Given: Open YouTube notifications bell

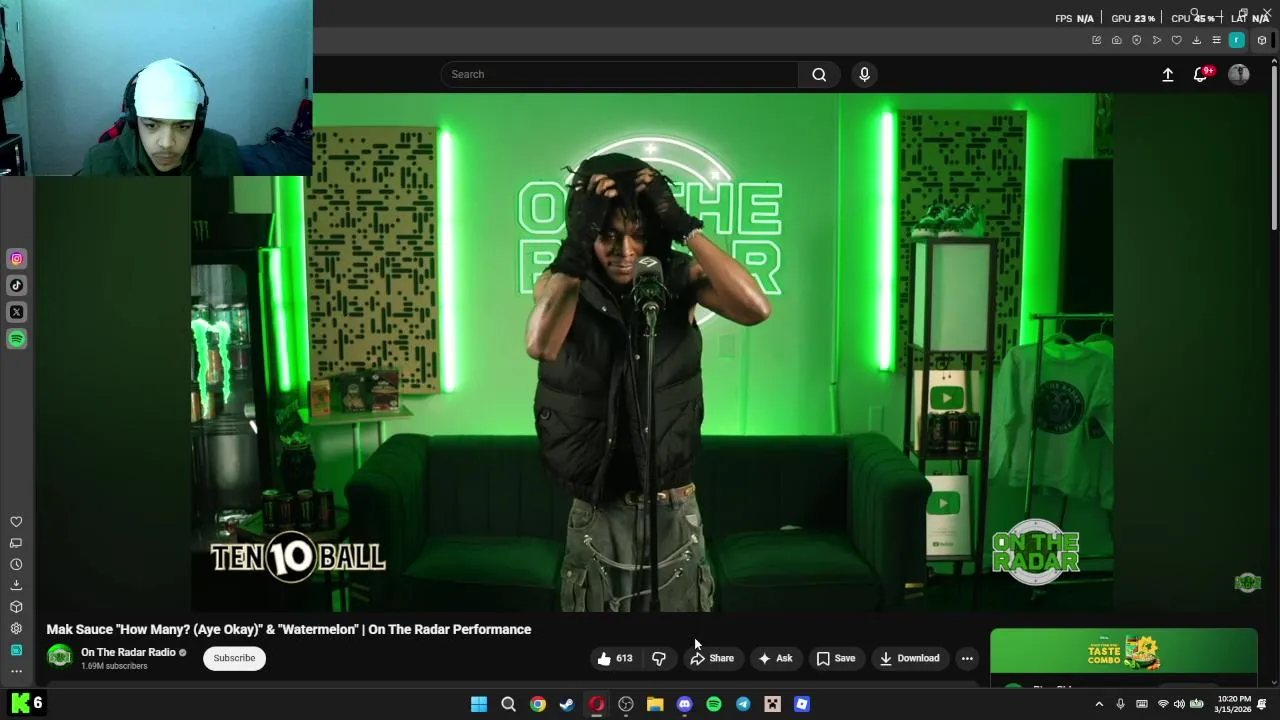Looking at the screenshot, I should coord(1202,74).
